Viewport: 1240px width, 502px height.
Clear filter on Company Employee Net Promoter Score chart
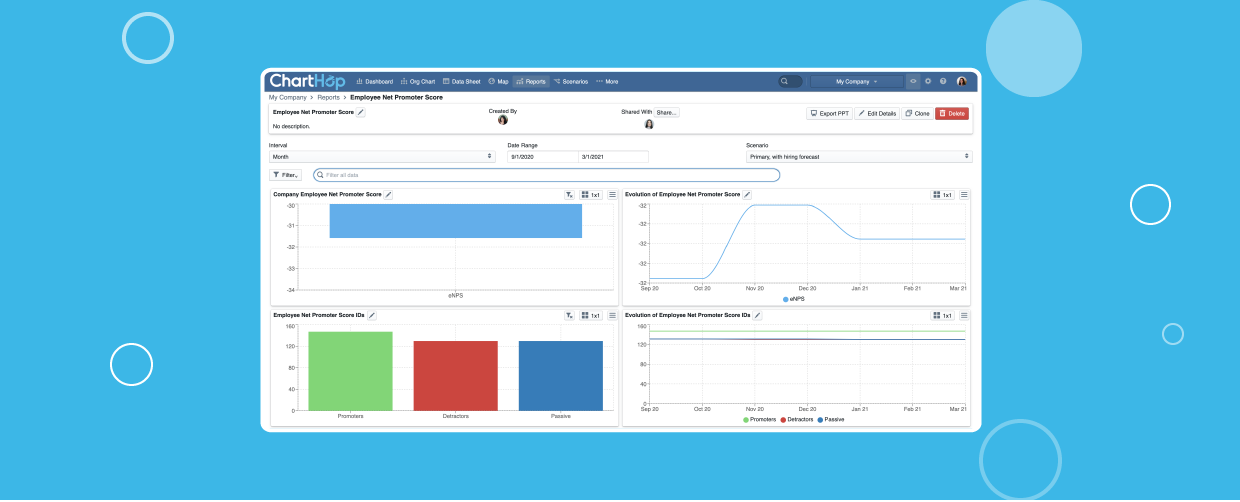(x=569, y=195)
